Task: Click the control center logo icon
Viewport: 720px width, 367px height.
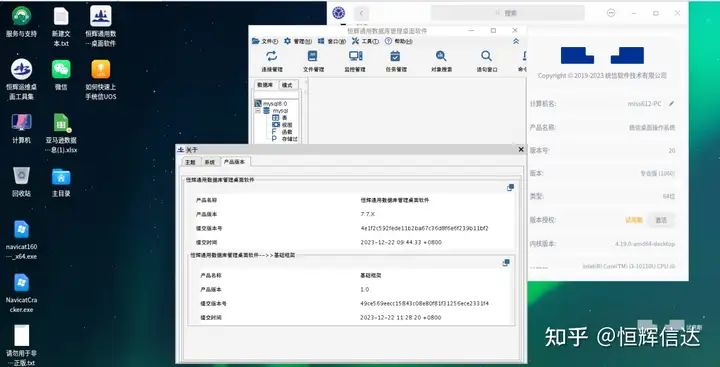Action: tap(338, 13)
